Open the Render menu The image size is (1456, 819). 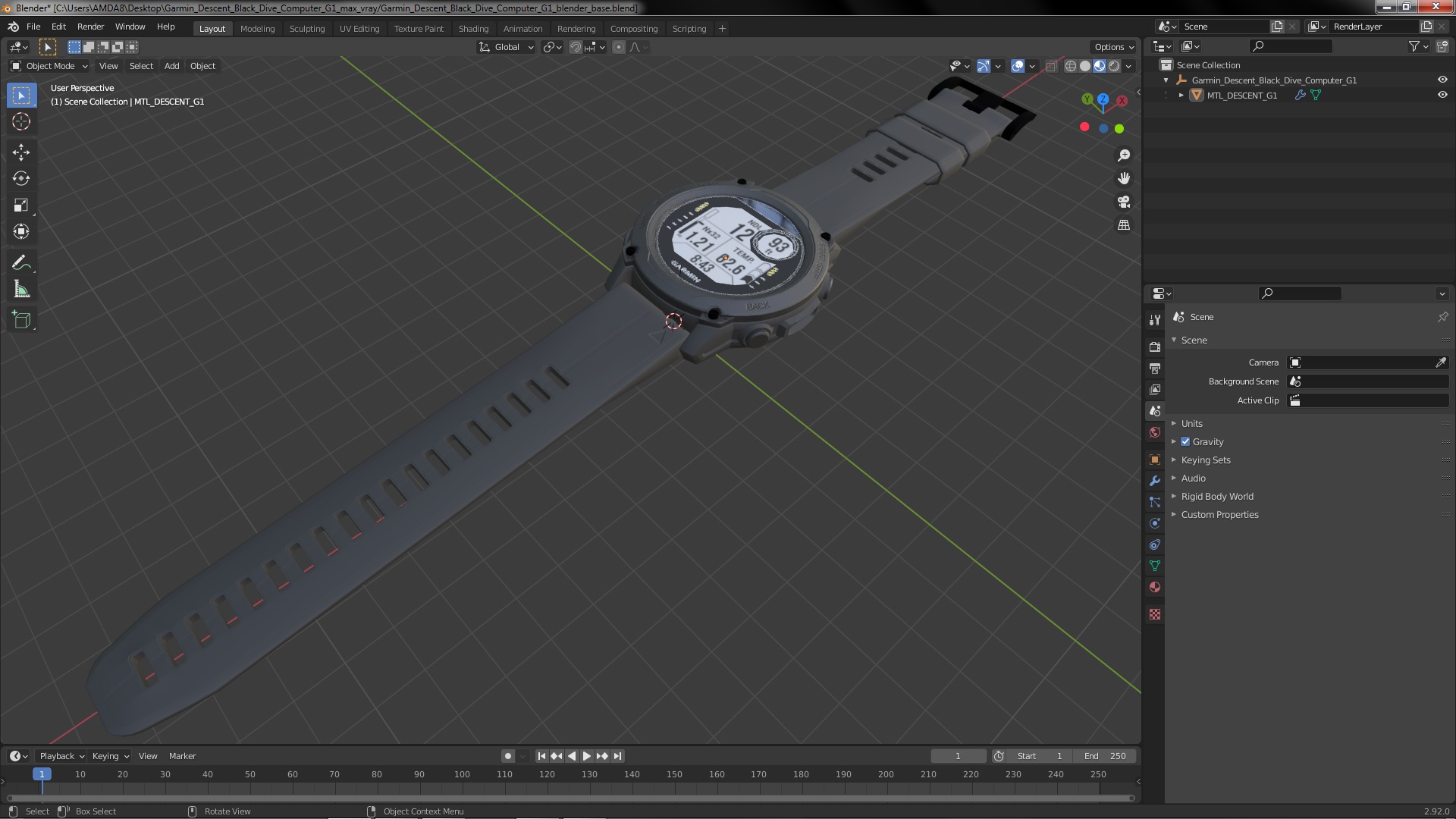(x=90, y=27)
